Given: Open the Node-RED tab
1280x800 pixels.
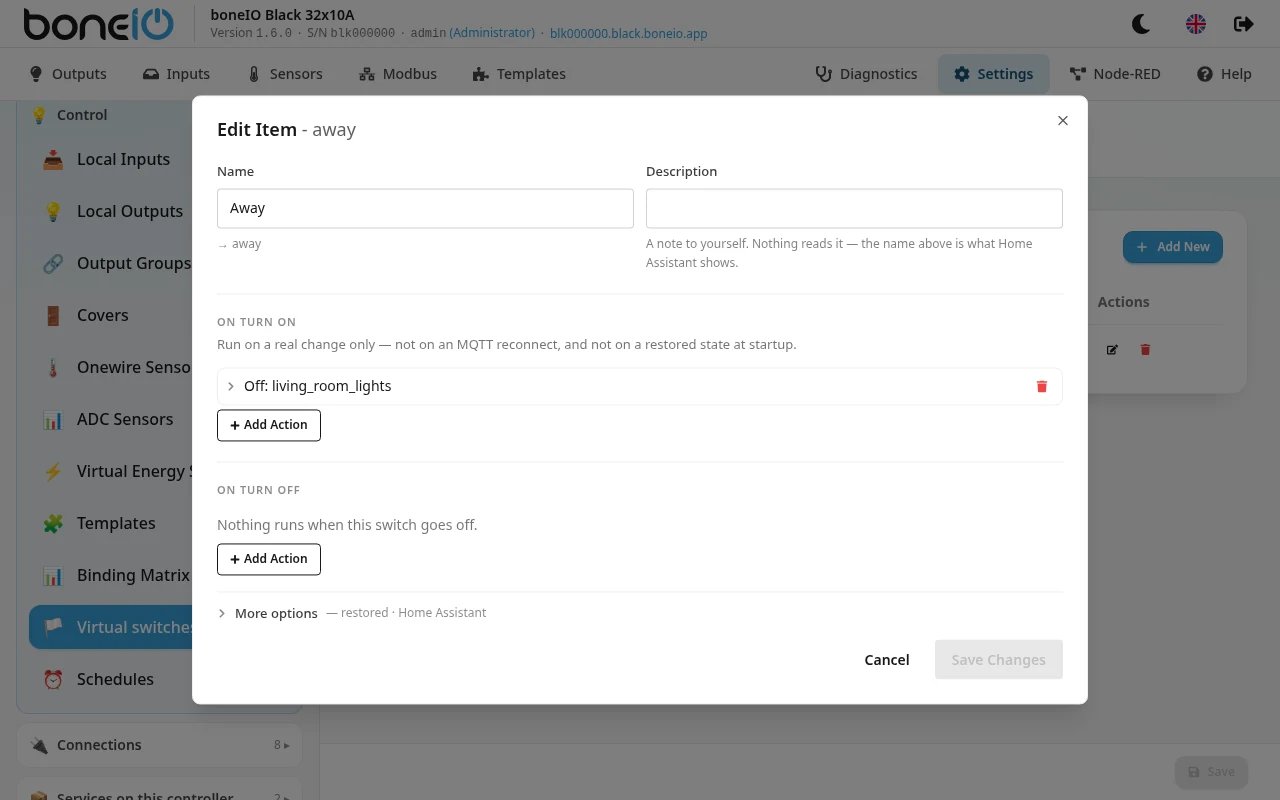Looking at the screenshot, I should click(x=1115, y=74).
